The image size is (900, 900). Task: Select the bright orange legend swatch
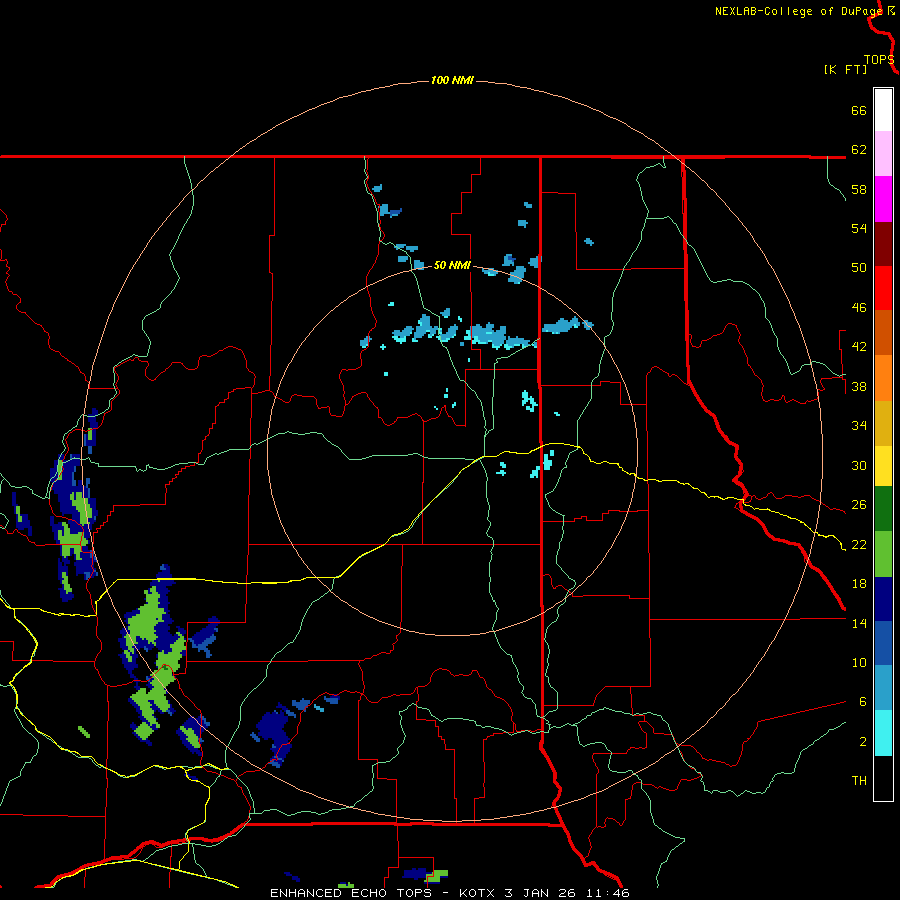[883, 378]
